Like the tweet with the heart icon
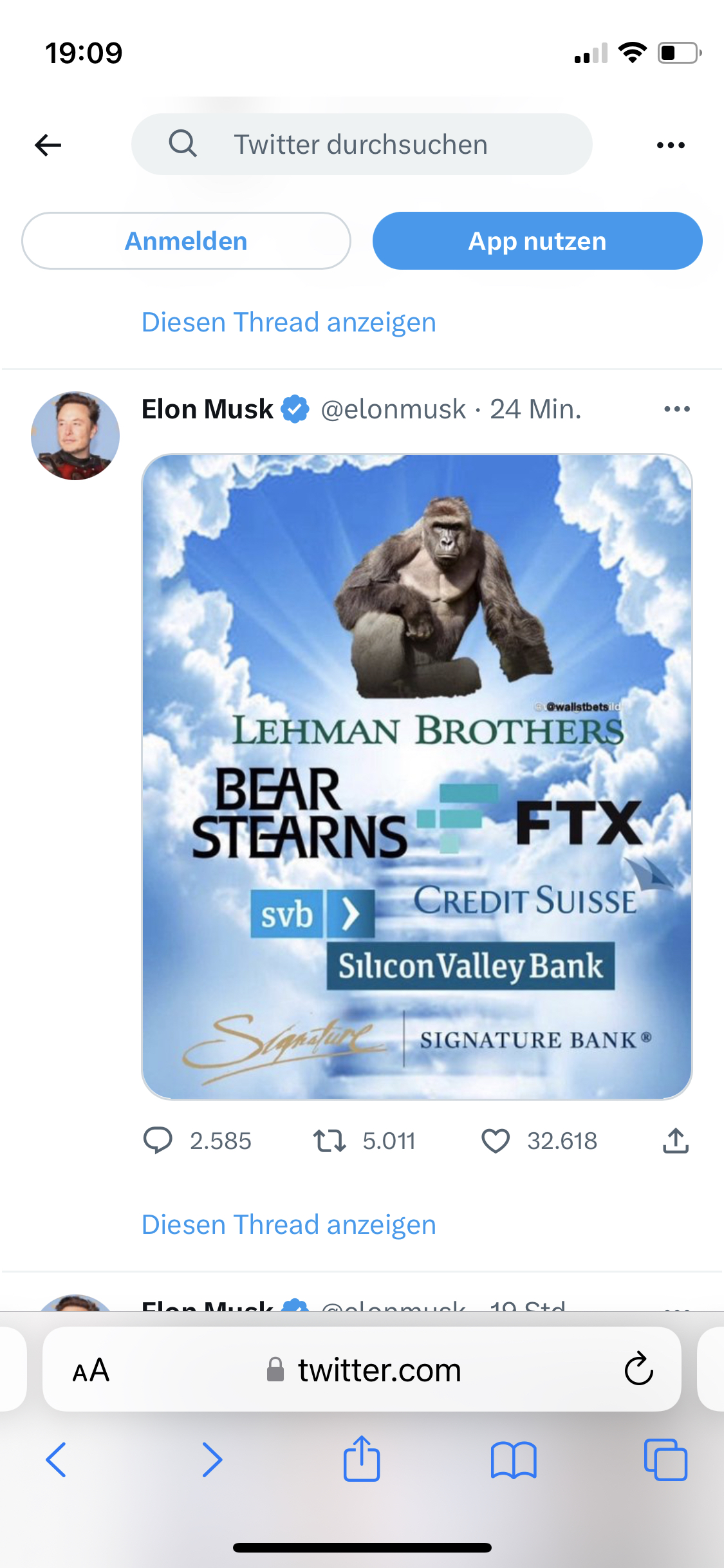Screen dimensions: 724x1568 click(496, 1141)
